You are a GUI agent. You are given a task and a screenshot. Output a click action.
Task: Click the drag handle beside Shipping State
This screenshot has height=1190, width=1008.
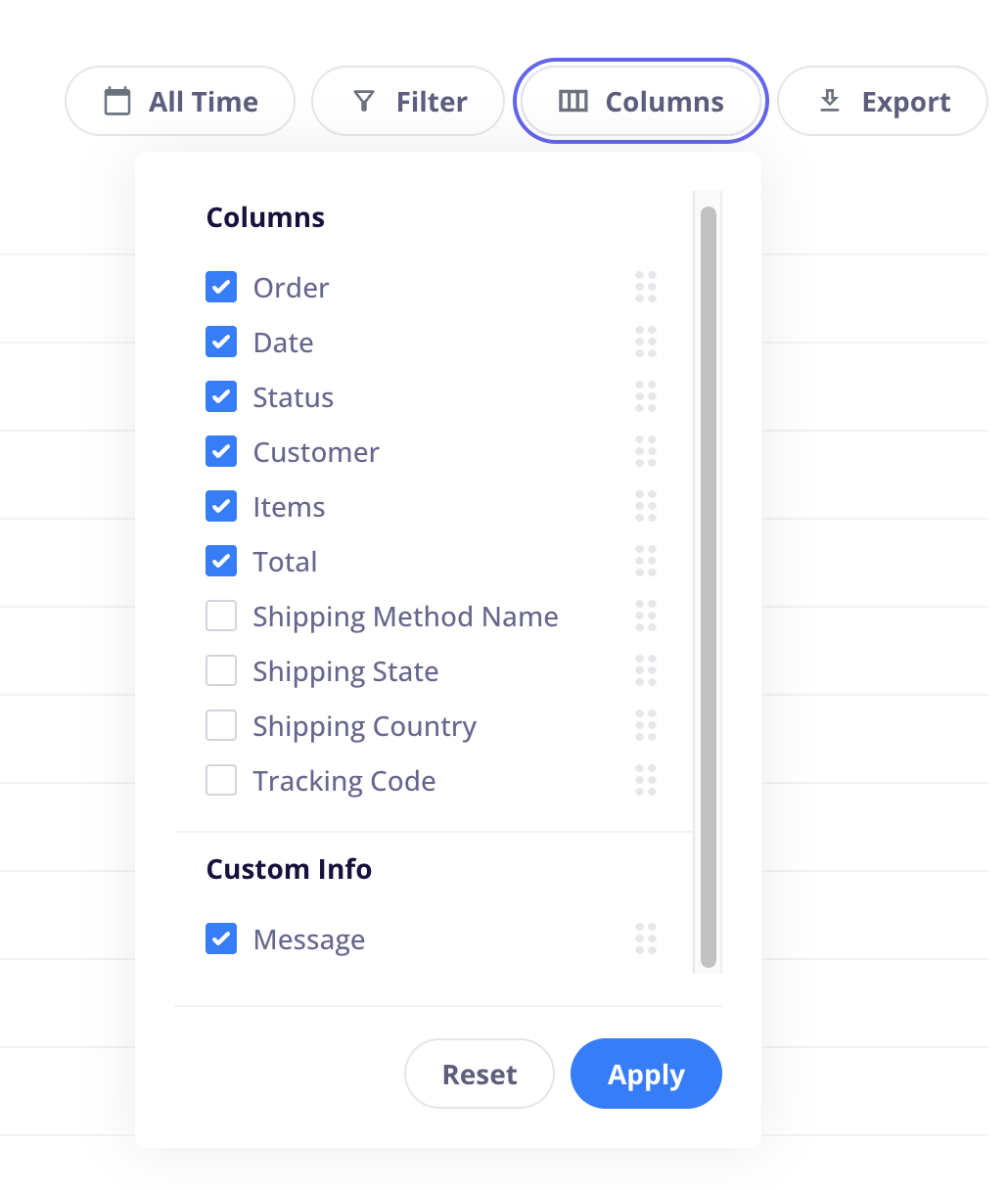click(x=646, y=670)
